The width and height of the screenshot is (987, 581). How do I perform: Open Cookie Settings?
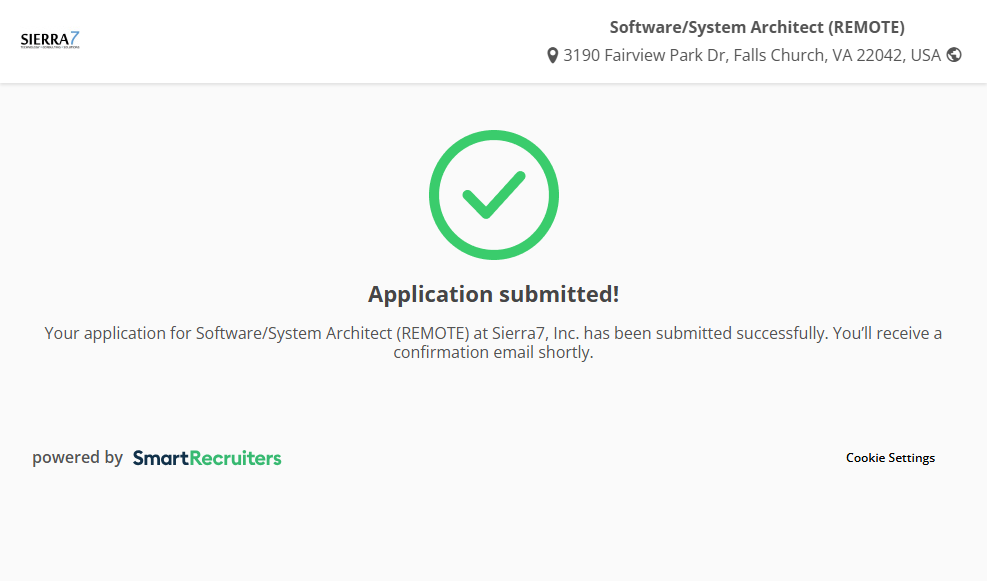click(890, 458)
